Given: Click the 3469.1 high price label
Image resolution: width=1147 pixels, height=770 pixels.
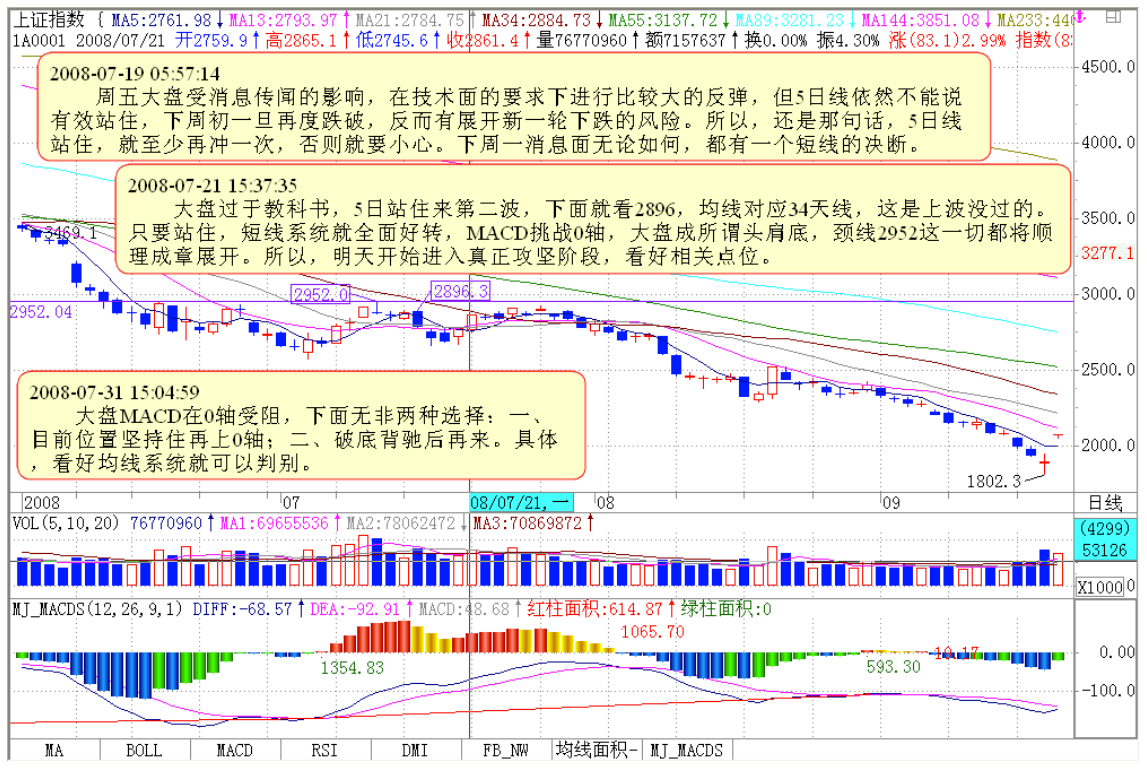Looking at the screenshot, I should click(70, 233).
